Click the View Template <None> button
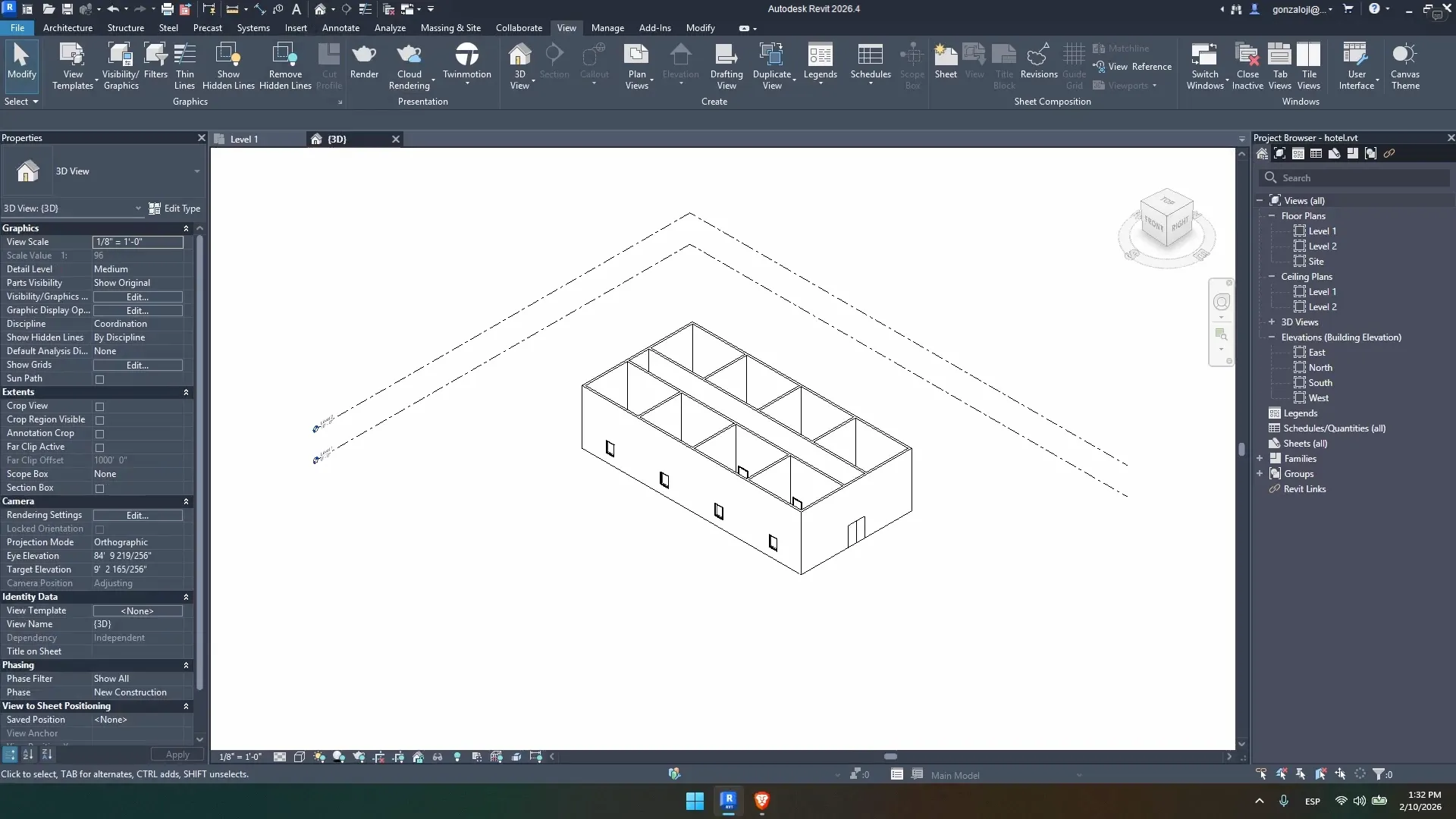 [137, 611]
